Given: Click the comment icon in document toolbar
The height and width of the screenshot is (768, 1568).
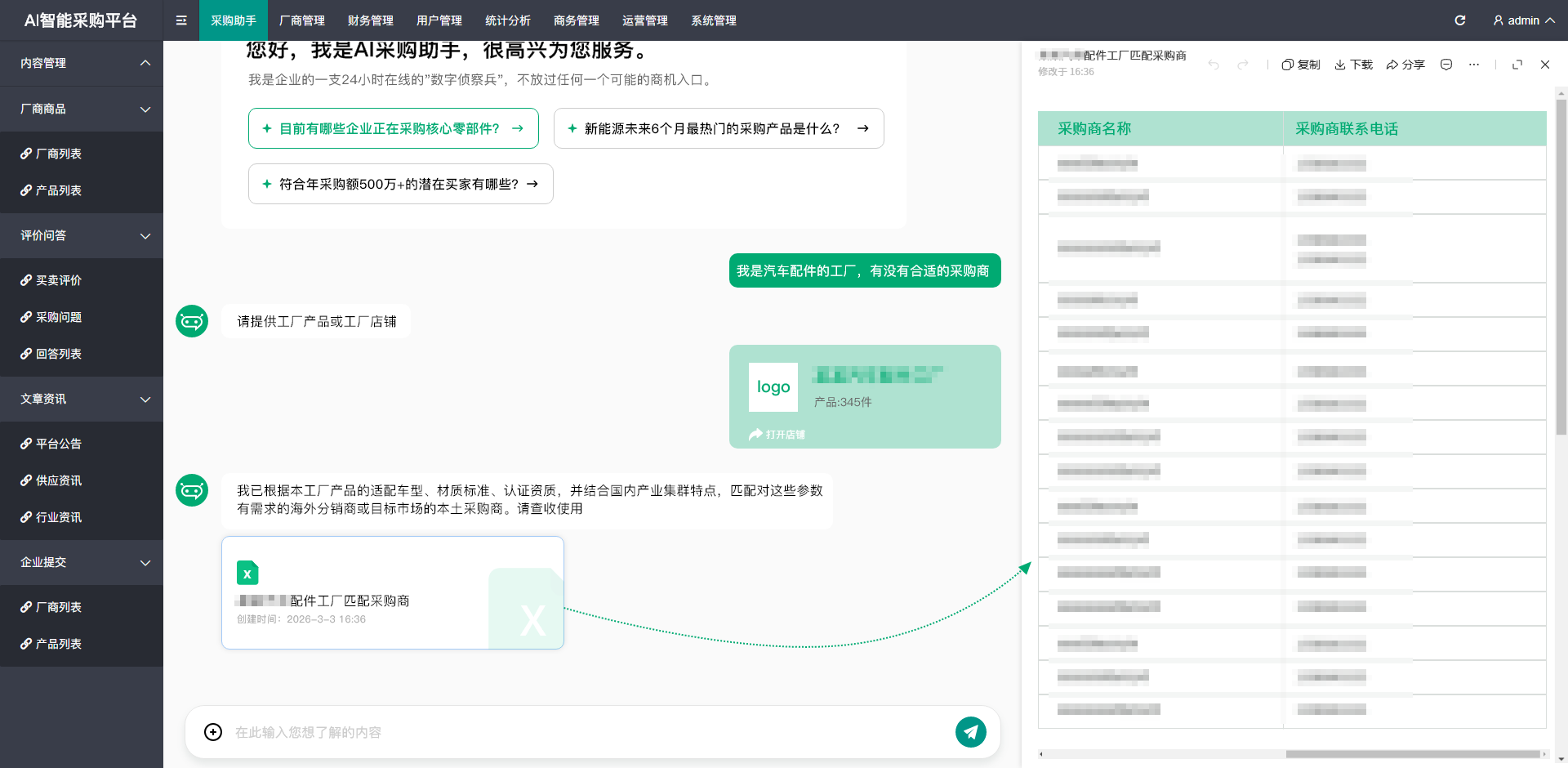Looking at the screenshot, I should pos(1446,65).
